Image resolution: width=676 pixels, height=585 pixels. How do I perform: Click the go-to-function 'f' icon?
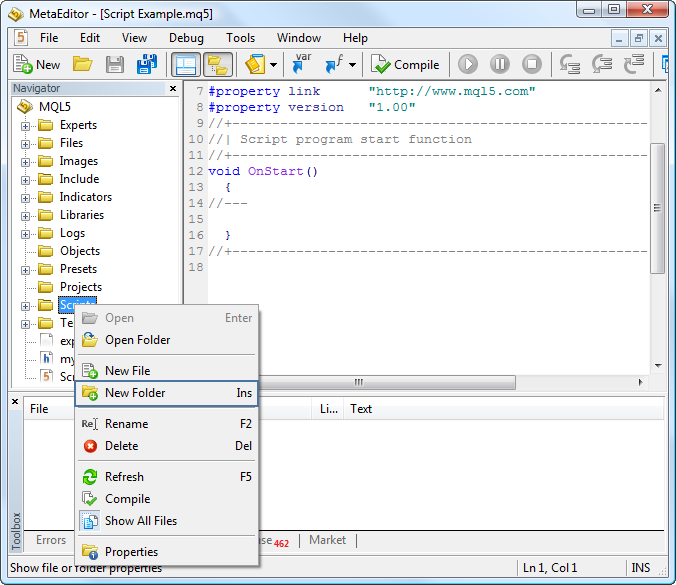pyautogui.click(x=334, y=64)
